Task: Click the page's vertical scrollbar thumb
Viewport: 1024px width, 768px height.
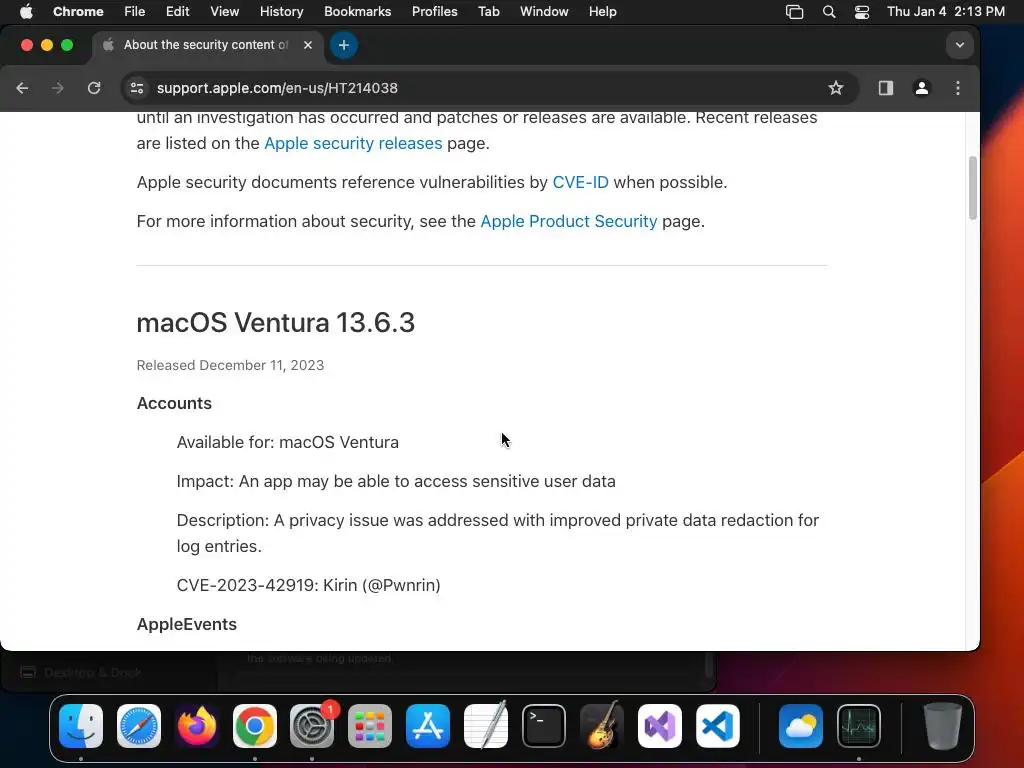Action: pyautogui.click(x=972, y=188)
